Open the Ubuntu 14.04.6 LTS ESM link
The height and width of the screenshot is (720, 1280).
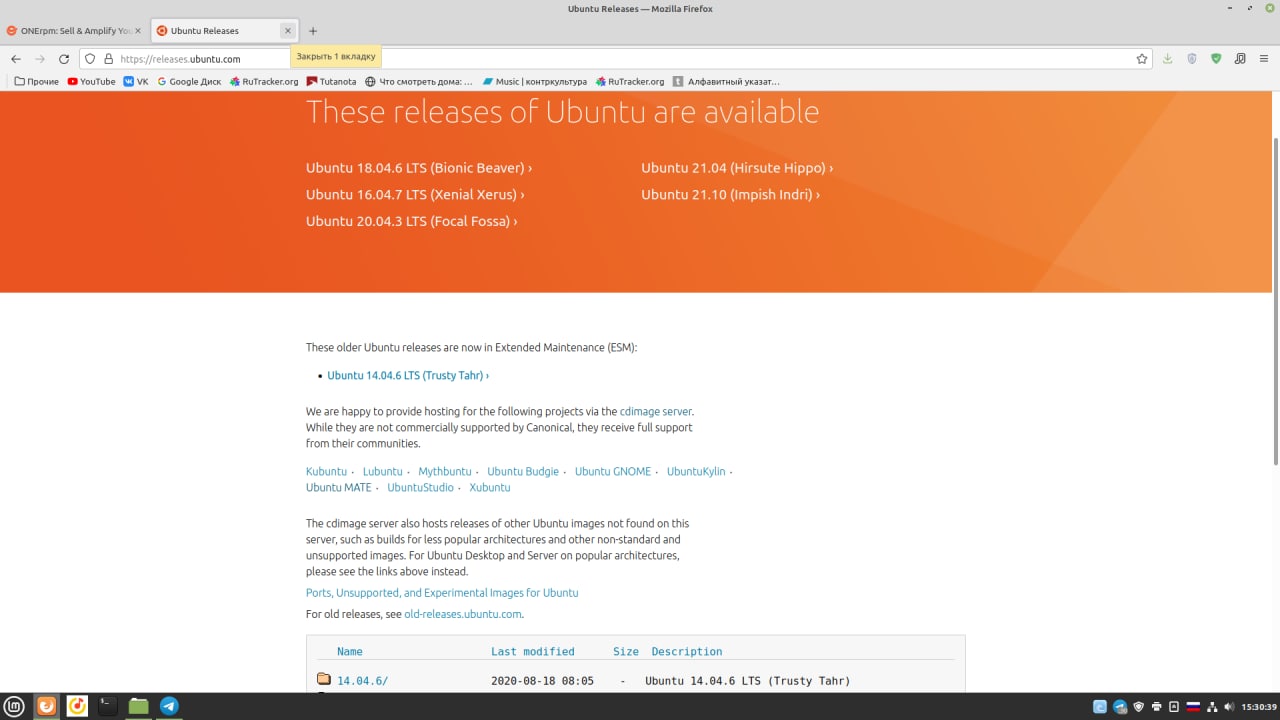[408, 376]
